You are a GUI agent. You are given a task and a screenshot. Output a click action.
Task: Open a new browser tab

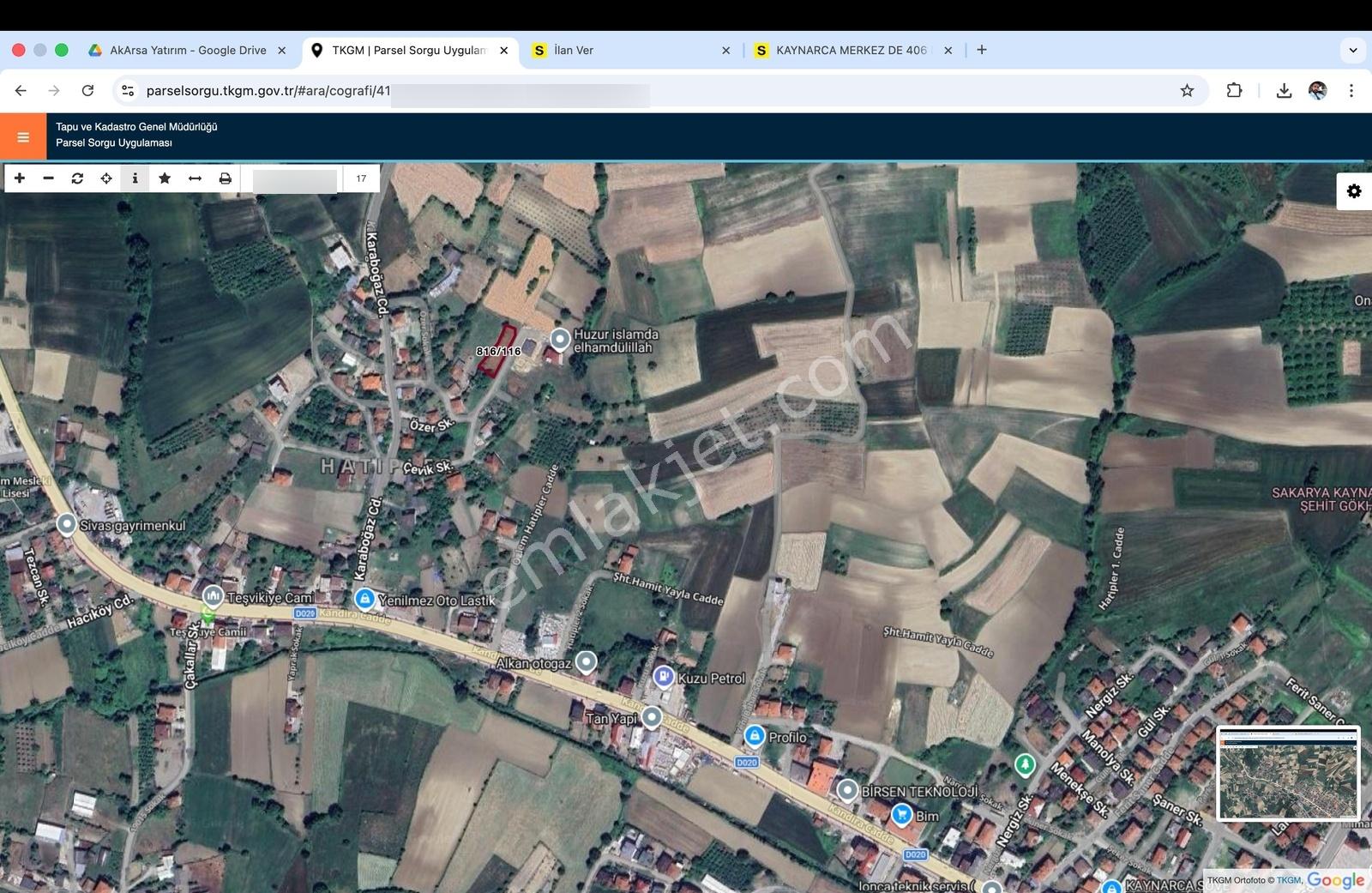[x=982, y=50]
